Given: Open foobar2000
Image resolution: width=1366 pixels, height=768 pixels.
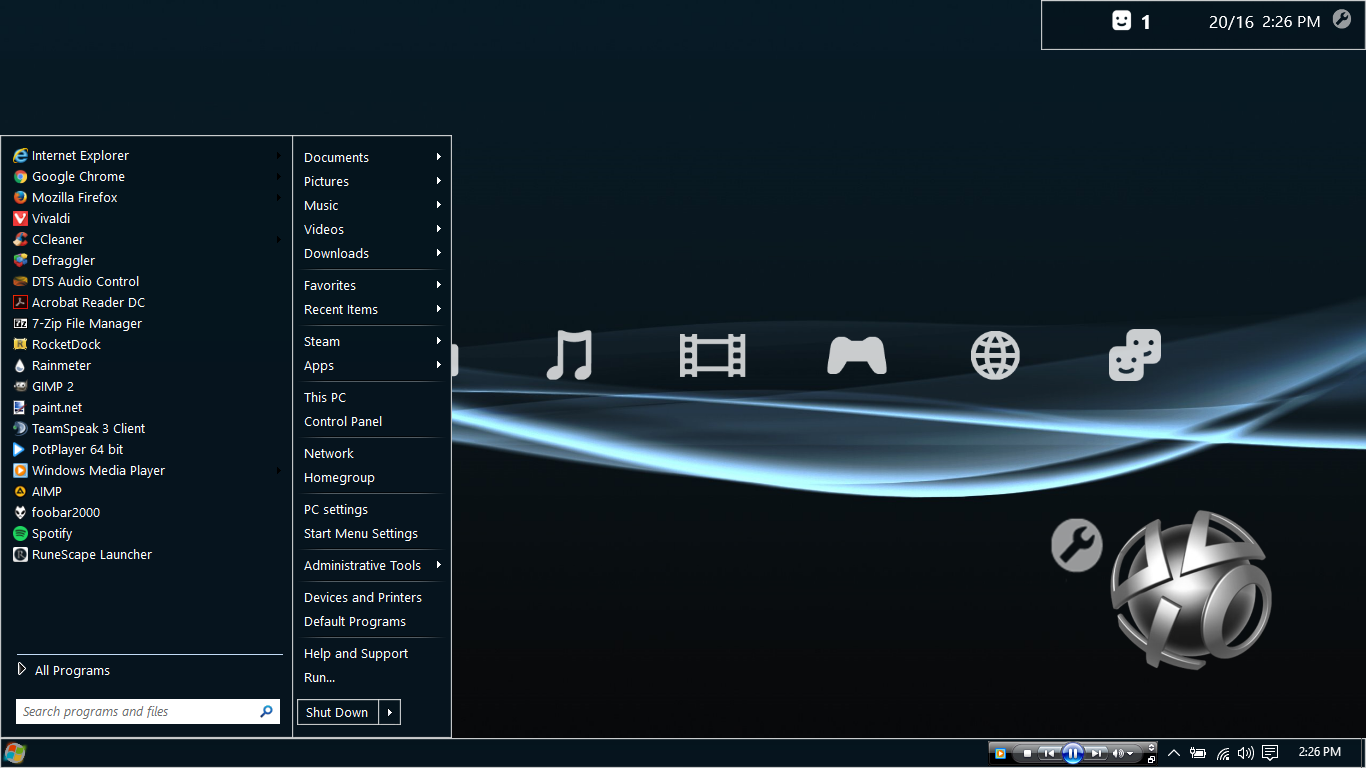Looking at the screenshot, I should click(146, 512).
